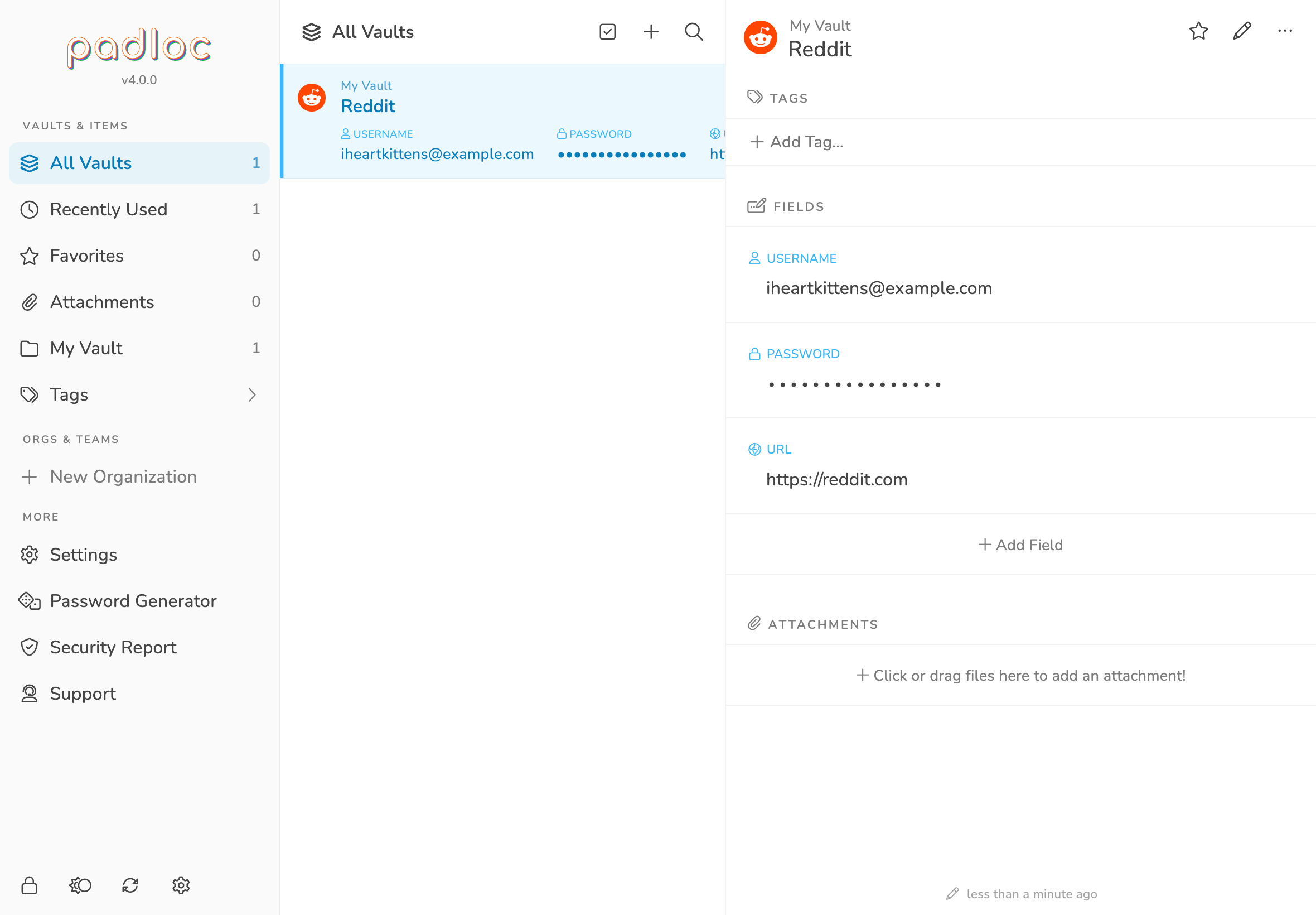
Task: Open the Support page
Action: pos(139,694)
